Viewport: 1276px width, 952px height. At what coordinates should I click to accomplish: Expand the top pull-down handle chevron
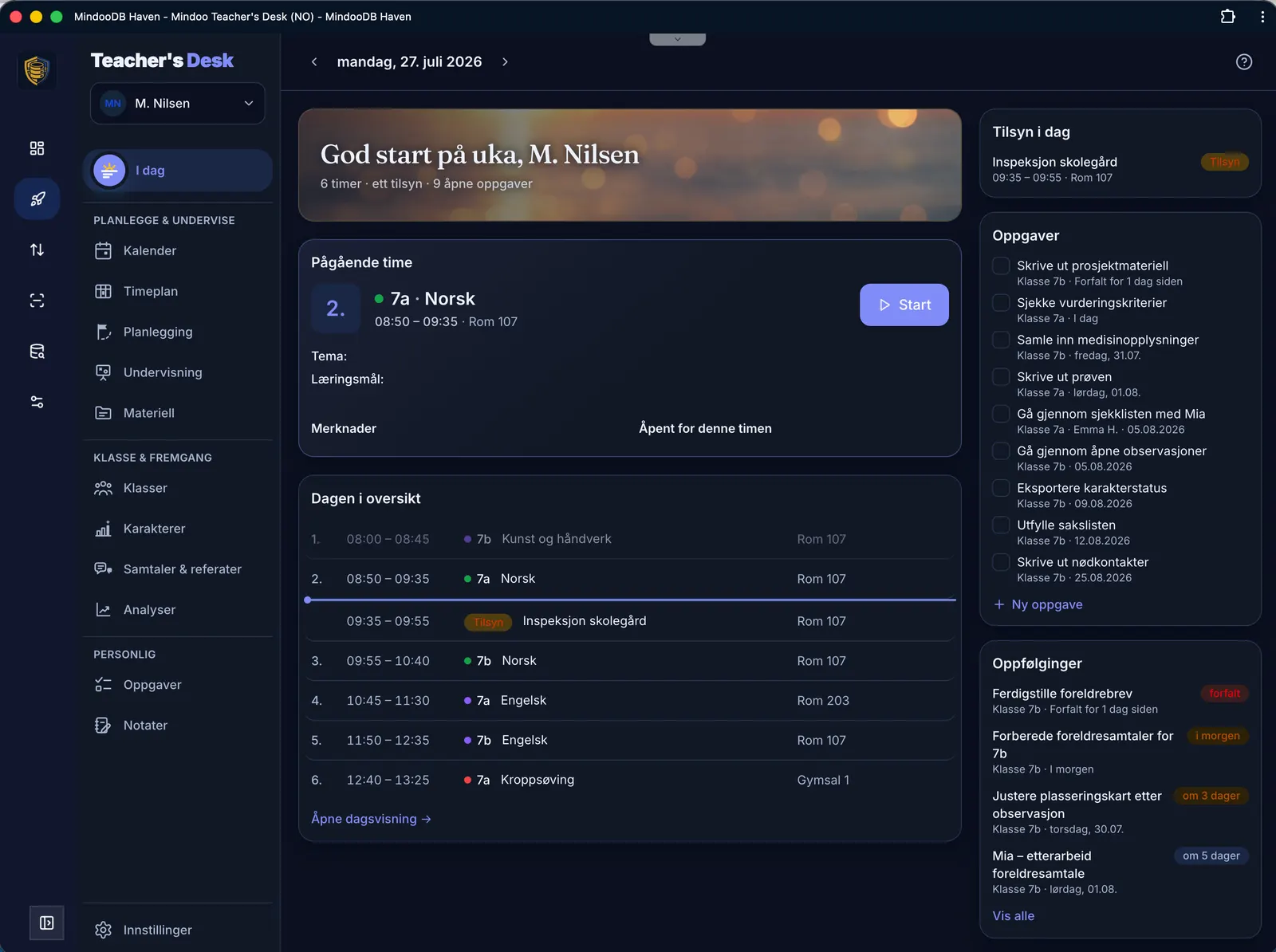click(x=677, y=39)
